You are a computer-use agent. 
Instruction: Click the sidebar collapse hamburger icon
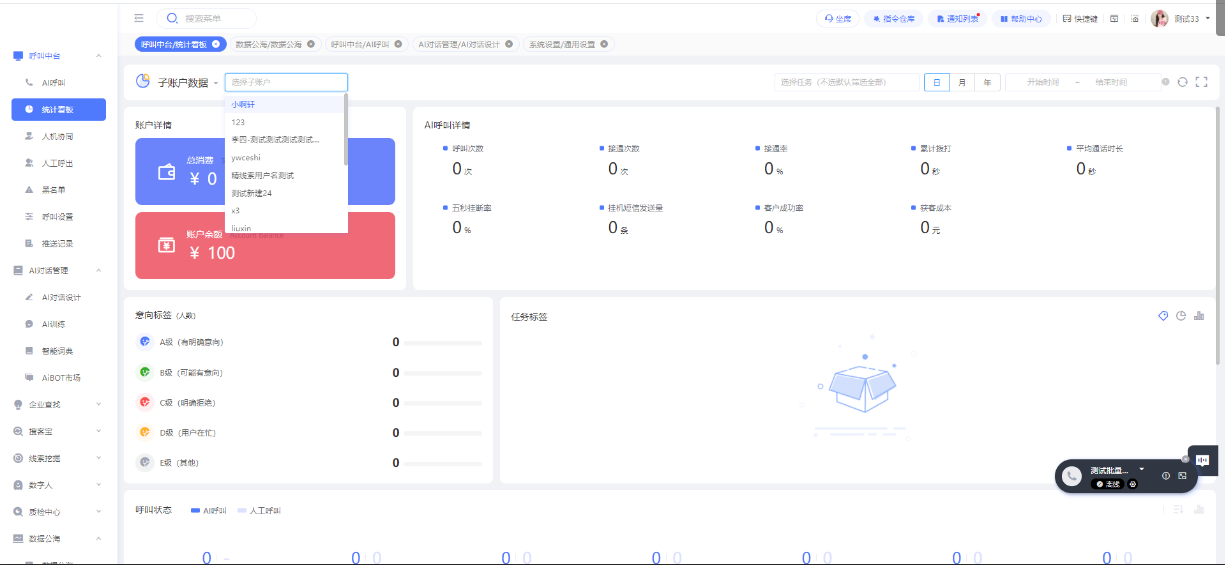139,18
